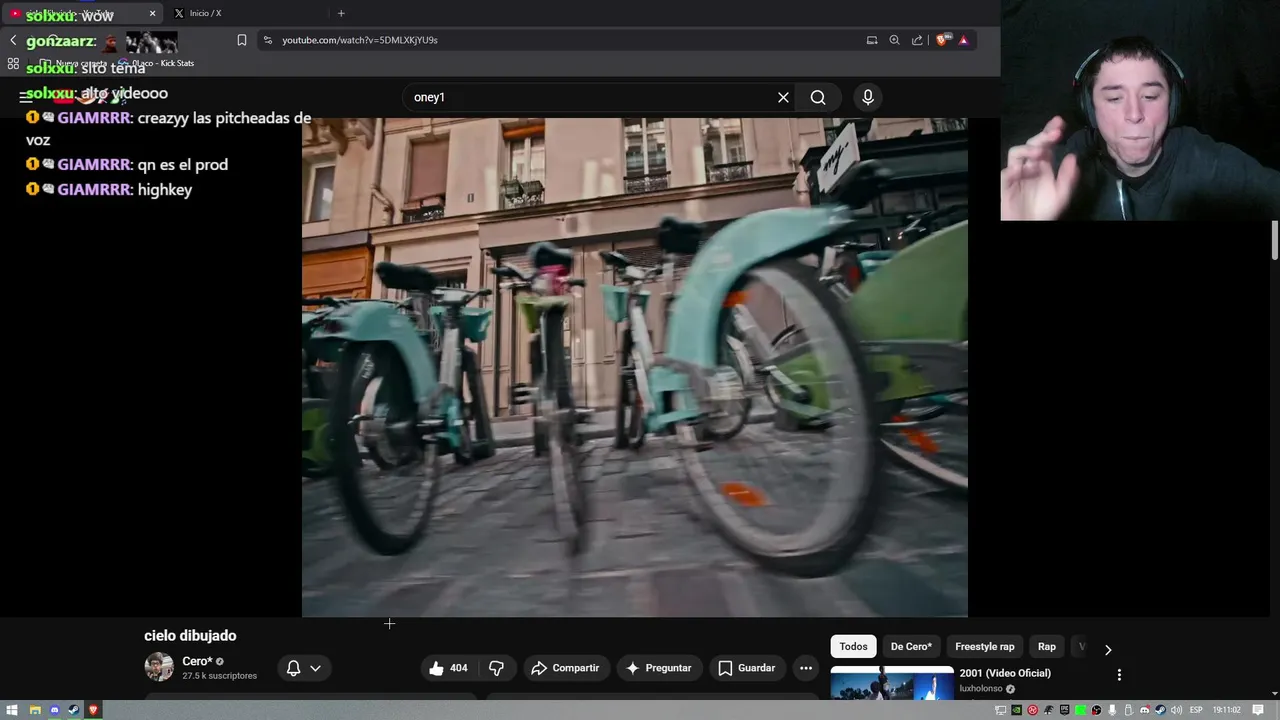Click the NVIDIA tray icon

(1016, 710)
